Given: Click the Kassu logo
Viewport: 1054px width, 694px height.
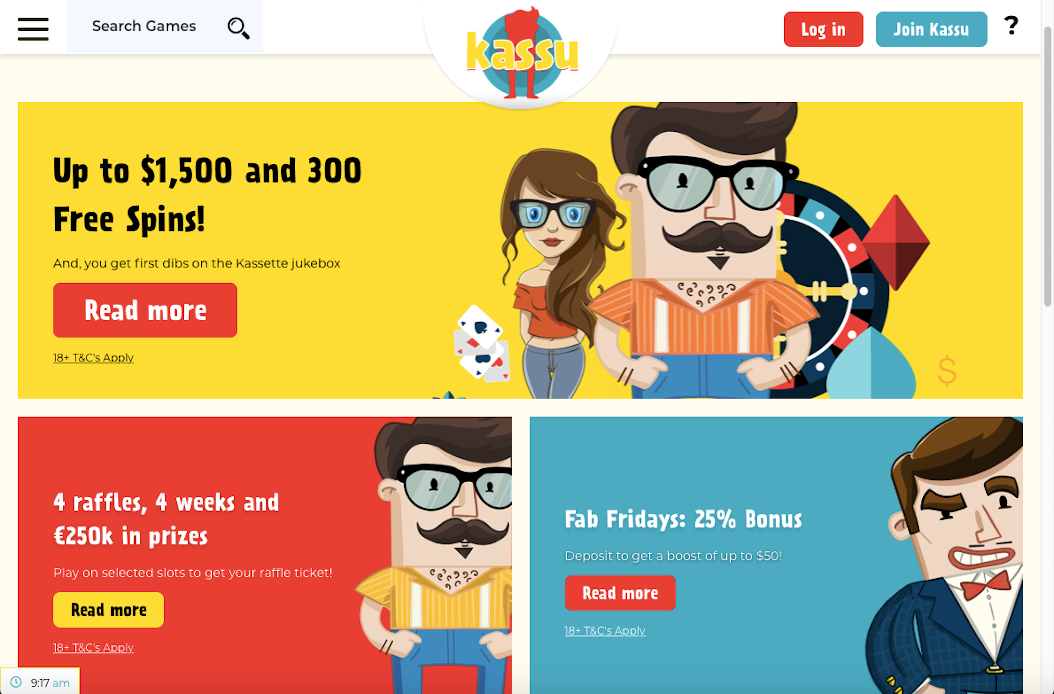Looking at the screenshot, I should [x=522, y=52].
